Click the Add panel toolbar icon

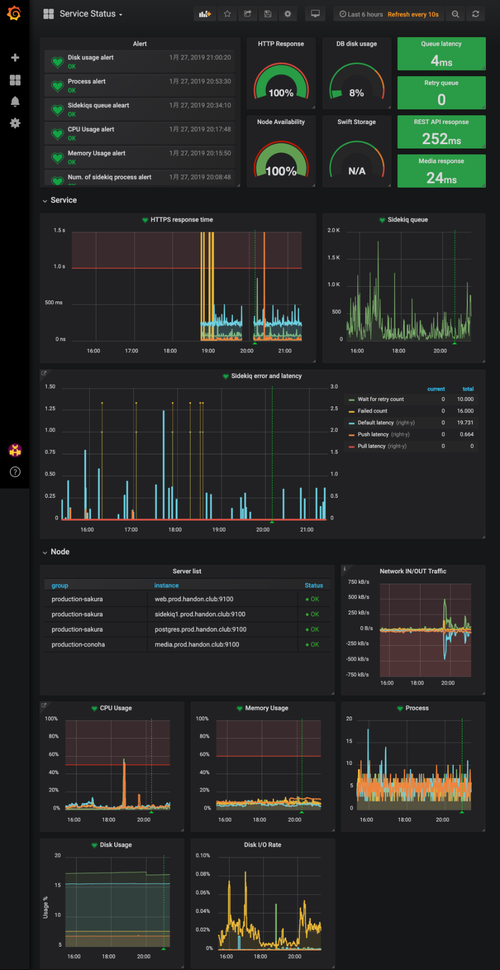[x=205, y=14]
